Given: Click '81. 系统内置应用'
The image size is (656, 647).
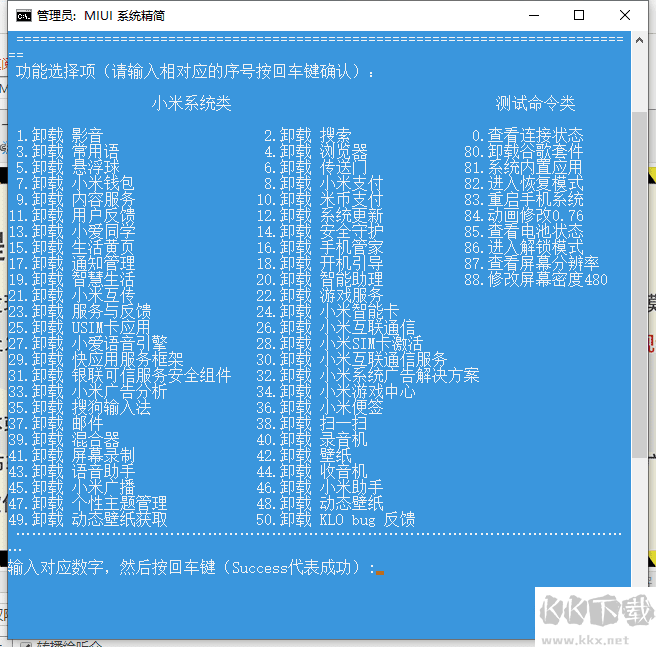Looking at the screenshot, I should coord(523,167).
